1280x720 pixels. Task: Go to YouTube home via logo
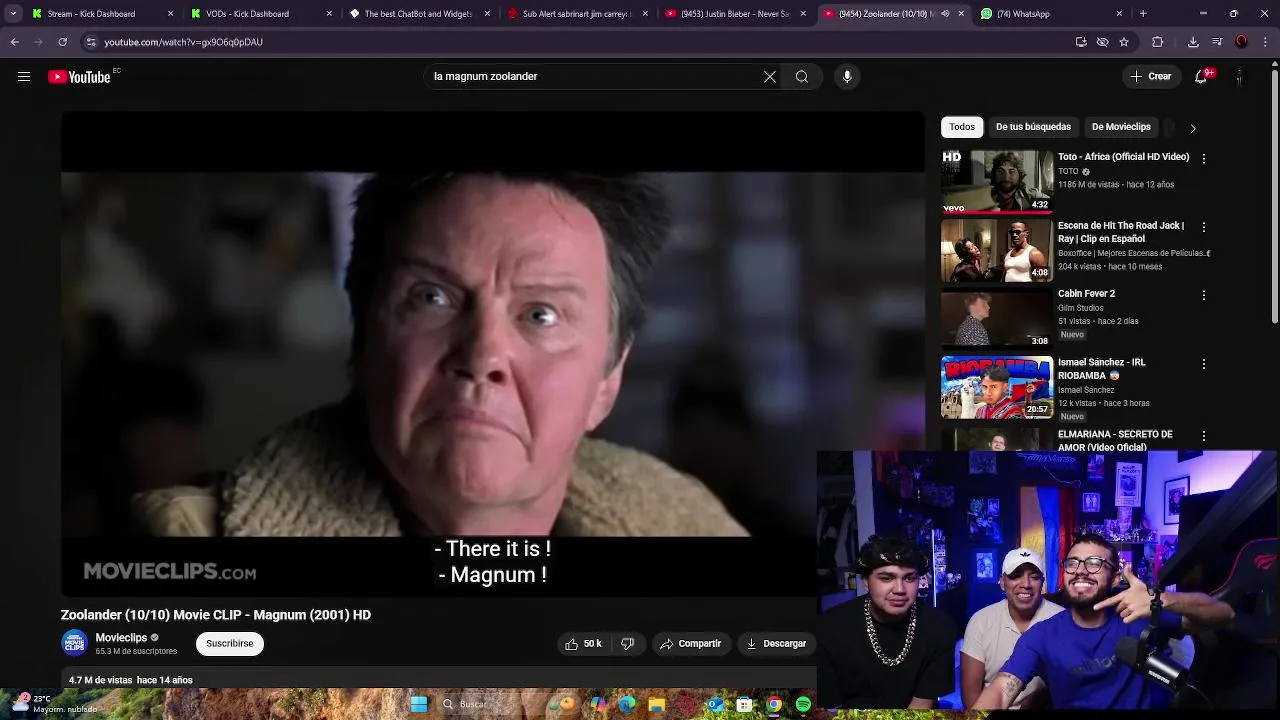[x=79, y=77]
